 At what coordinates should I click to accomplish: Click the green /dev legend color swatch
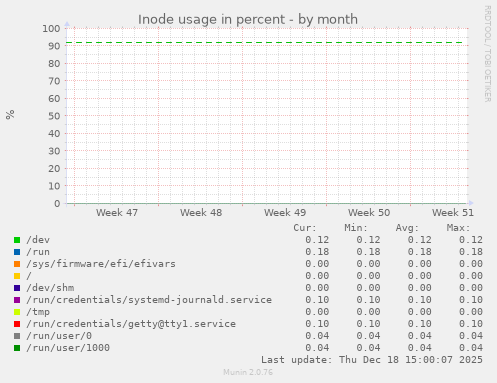17,240
